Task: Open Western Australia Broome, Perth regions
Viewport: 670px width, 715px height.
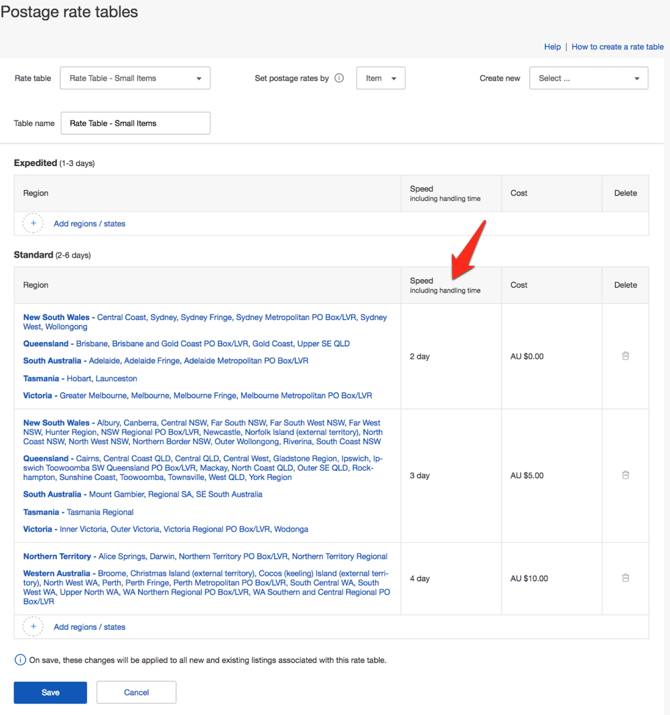Action: pyautogui.click(x=207, y=587)
